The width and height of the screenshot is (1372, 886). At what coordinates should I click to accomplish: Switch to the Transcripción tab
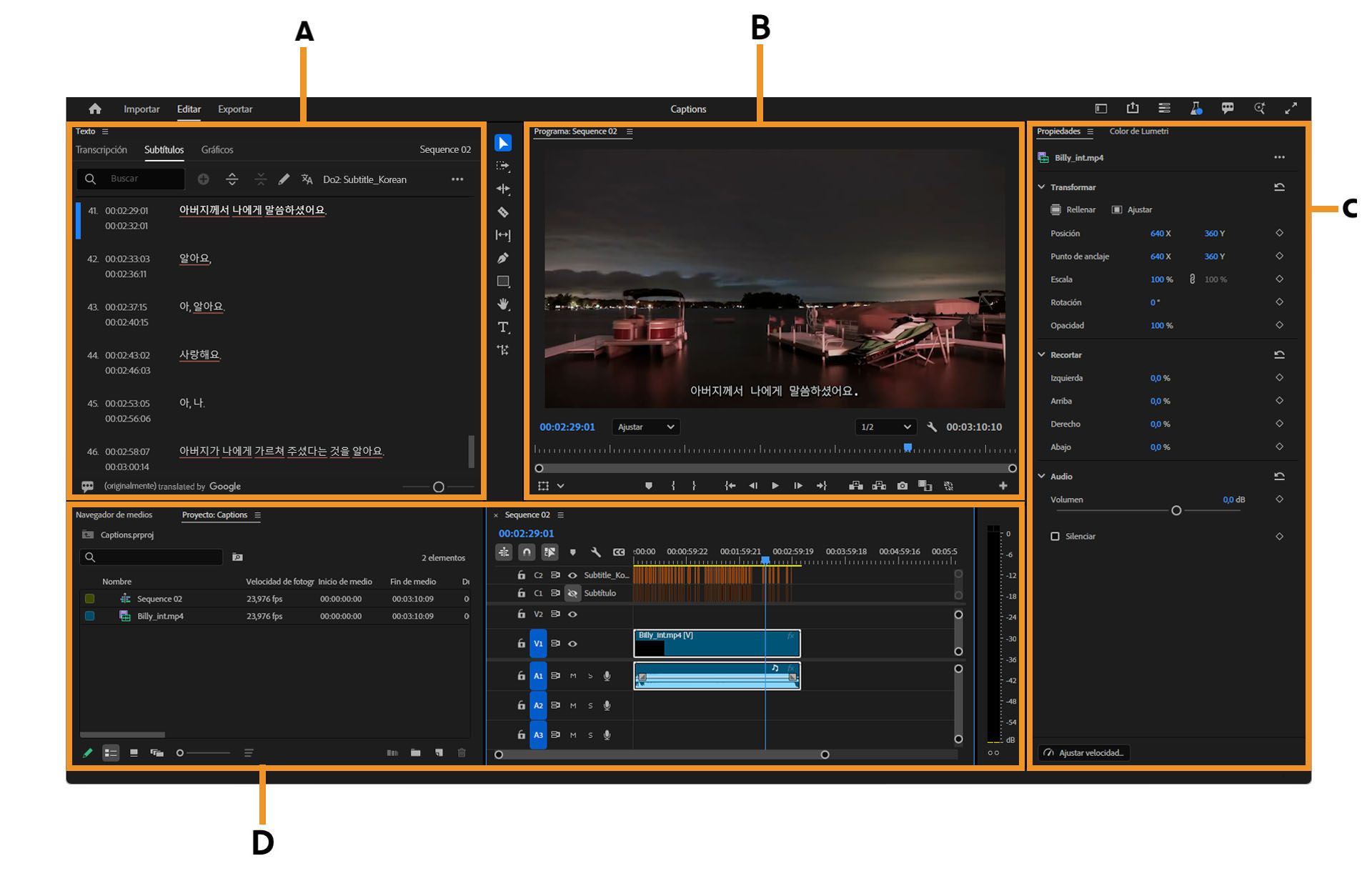pyautogui.click(x=101, y=150)
